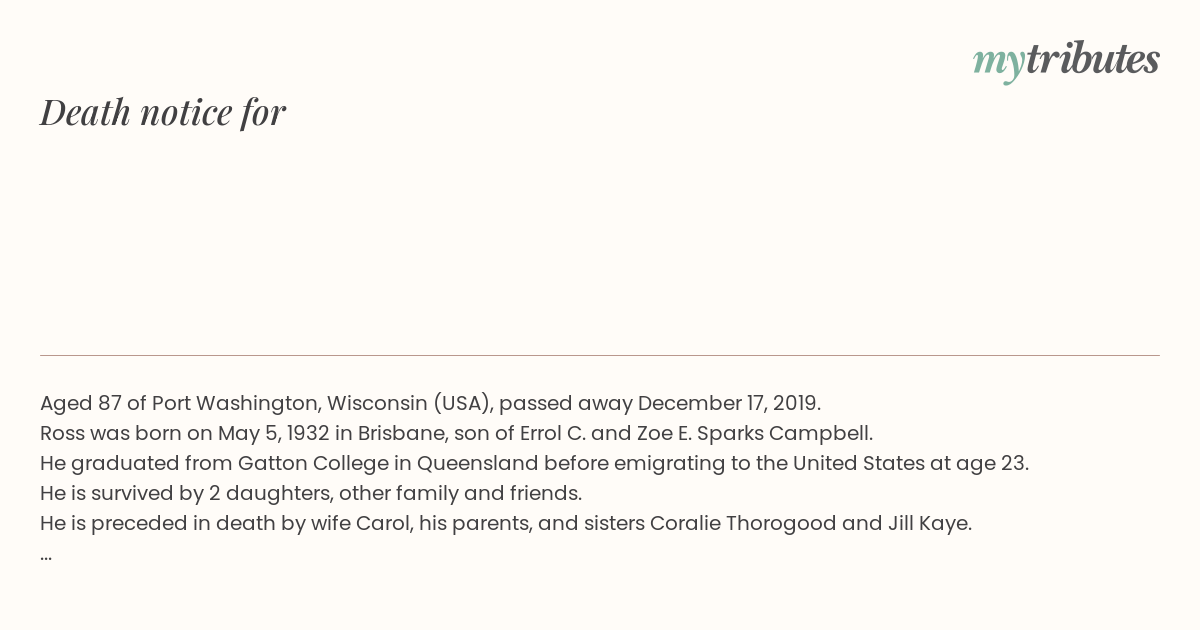Click the blank name area under the heading

coord(600,240)
